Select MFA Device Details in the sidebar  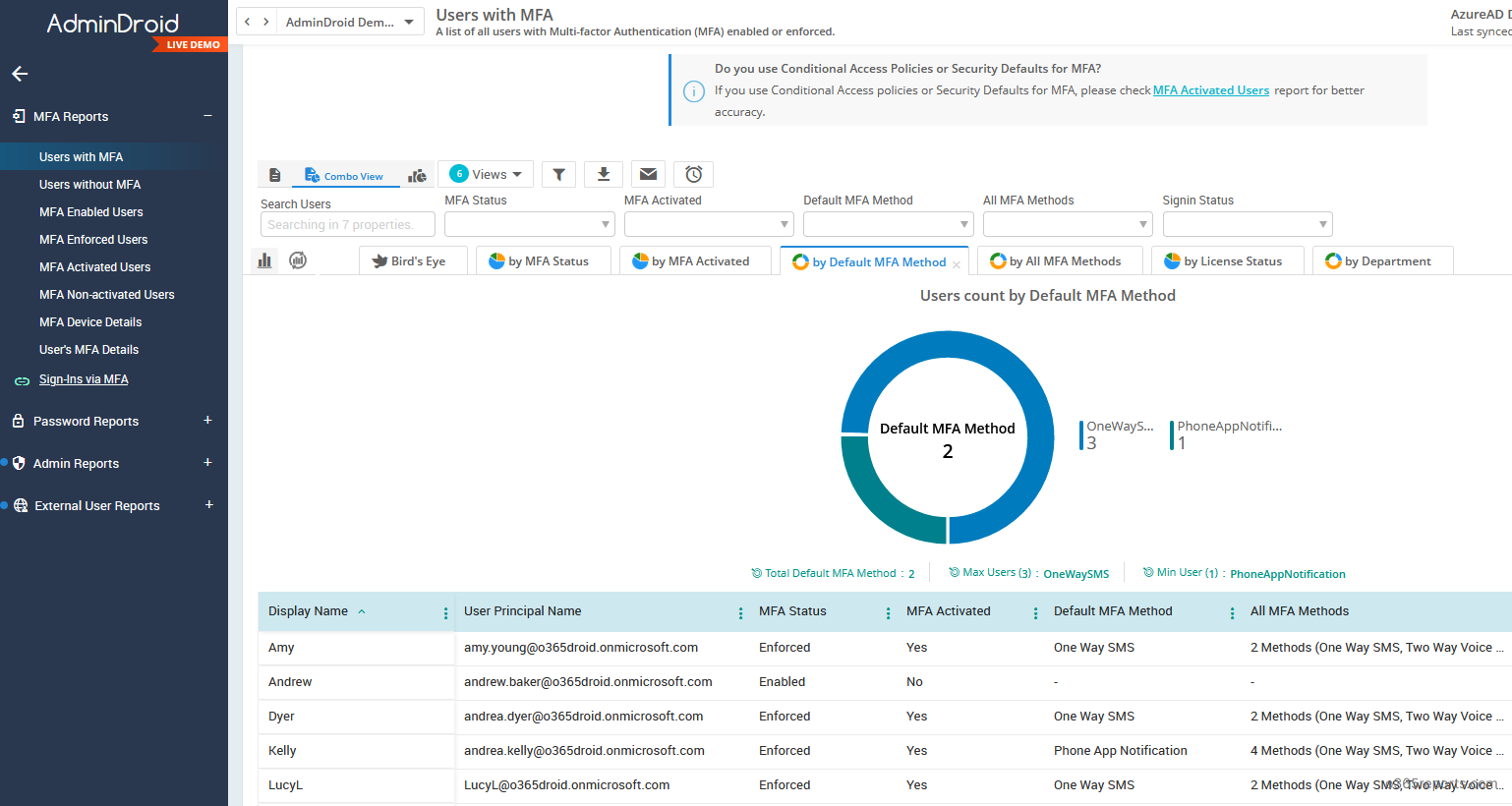point(90,321)
